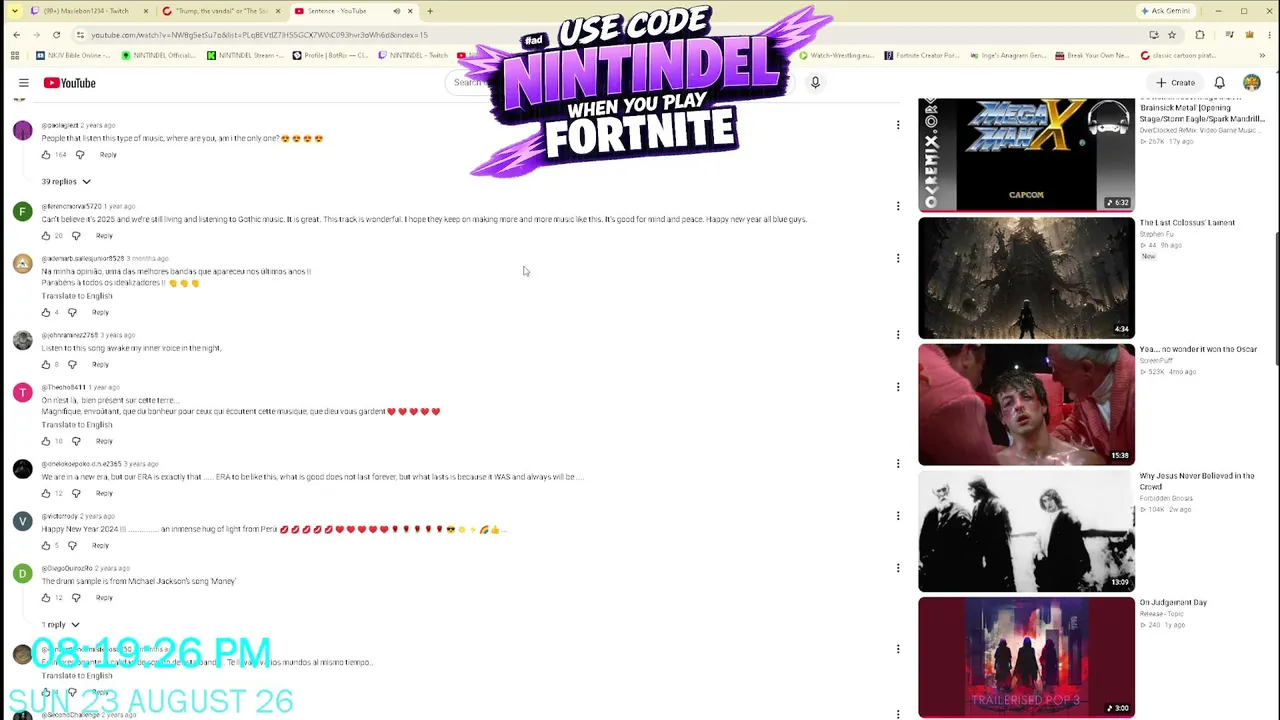The width and height of the screenshot is (1280, 720).
Task: Go back with Chrome's back arrow
Action: click(17, 35)
